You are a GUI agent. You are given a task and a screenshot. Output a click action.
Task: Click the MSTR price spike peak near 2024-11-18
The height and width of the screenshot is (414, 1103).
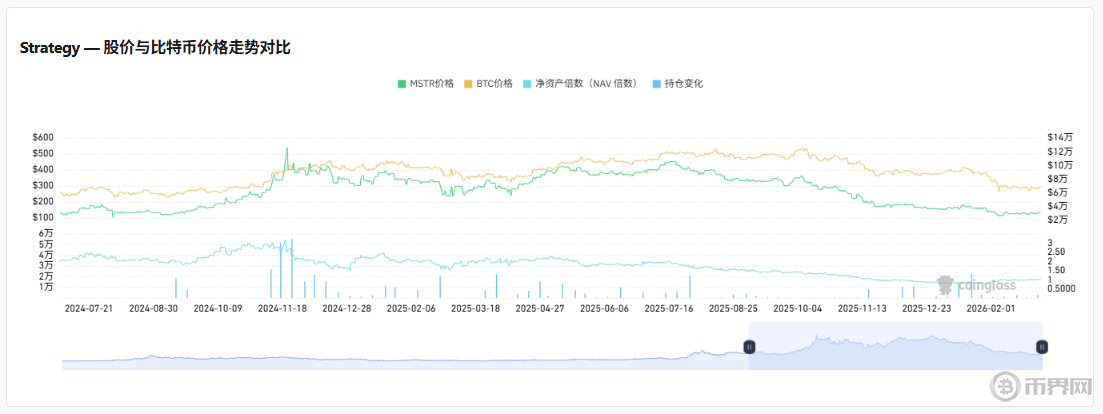[286, 149]
